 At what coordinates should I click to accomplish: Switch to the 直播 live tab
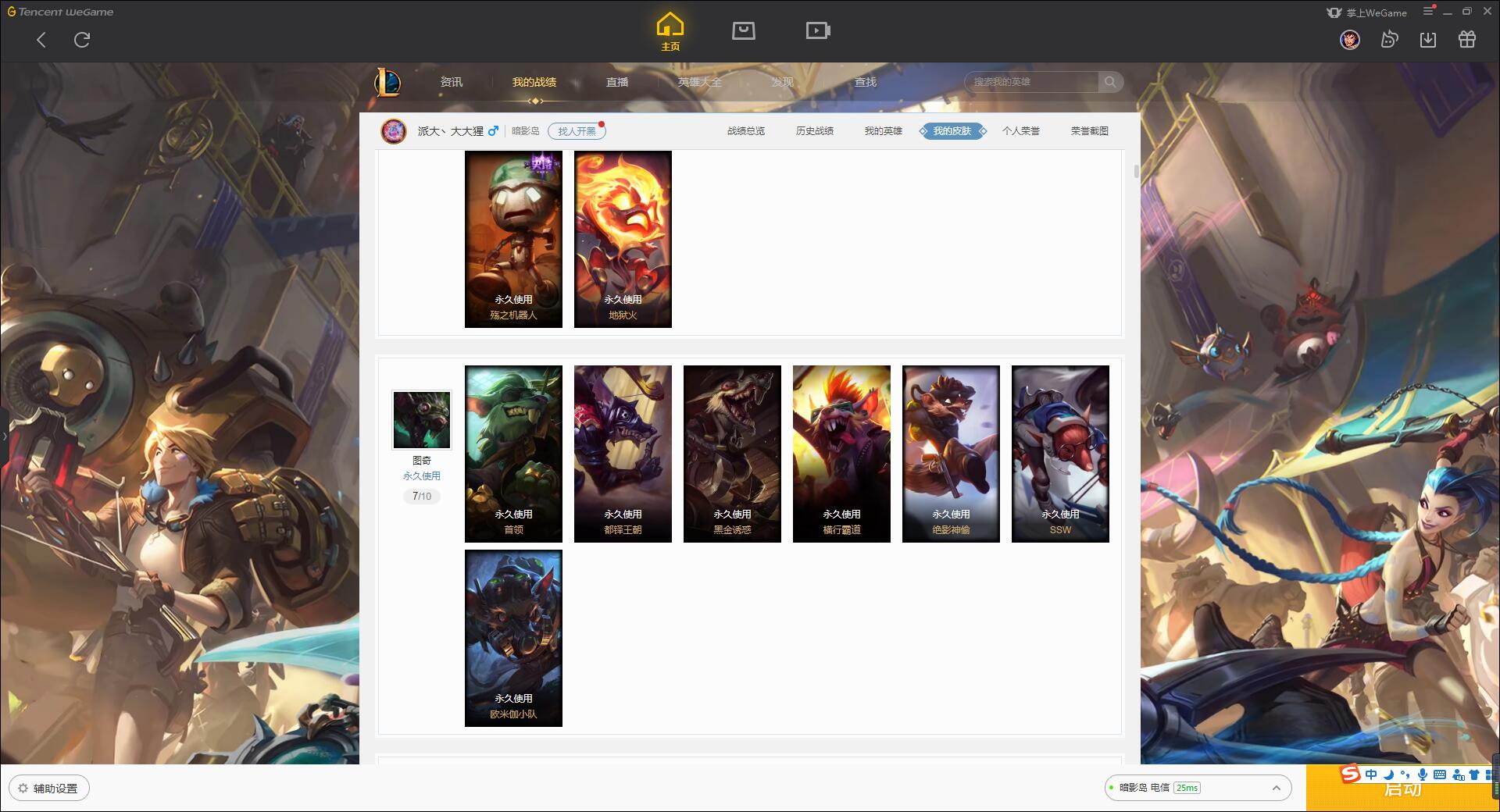[617, 82]
